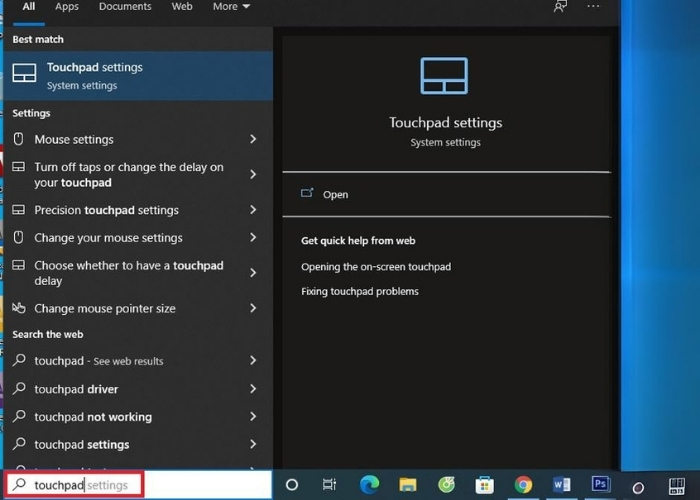
Task: Open the search feedback icon at top
Action: click(561, 7)
